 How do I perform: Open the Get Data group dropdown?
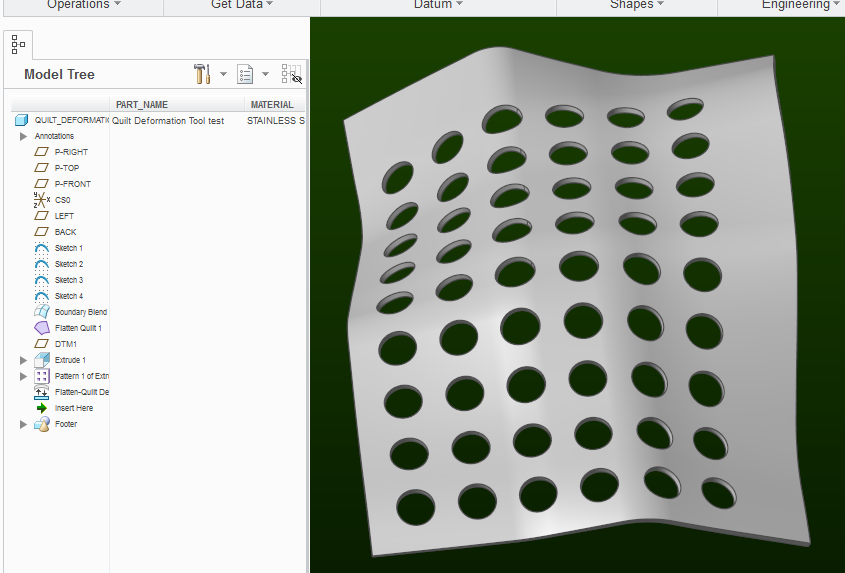point(242,5)
